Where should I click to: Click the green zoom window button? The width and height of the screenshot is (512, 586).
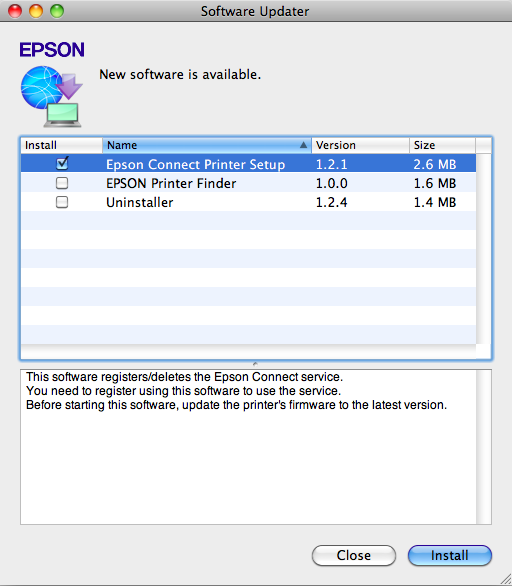pyautogui.click(x=57, y=11)
